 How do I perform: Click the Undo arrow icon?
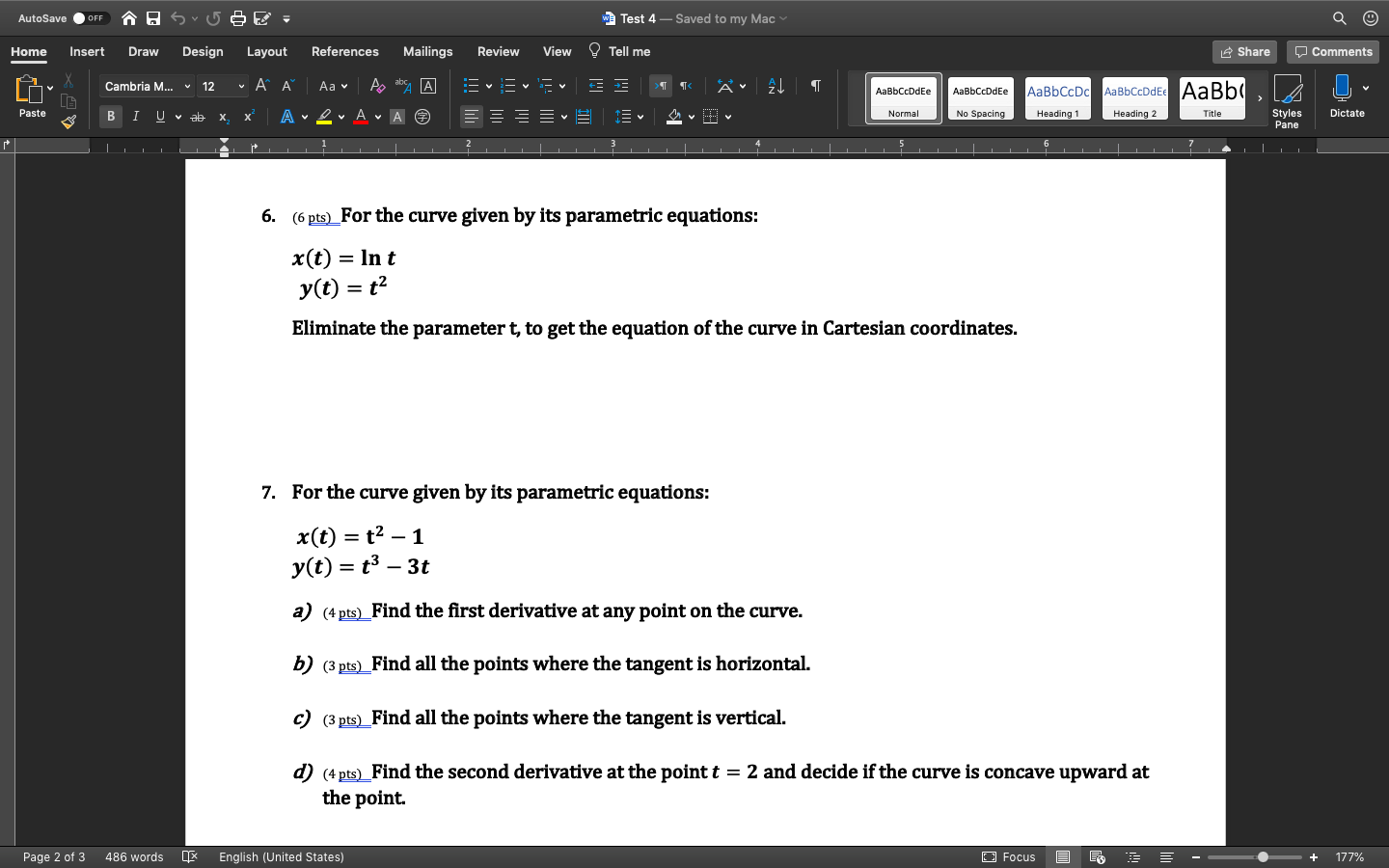click(x=177, y=18)
